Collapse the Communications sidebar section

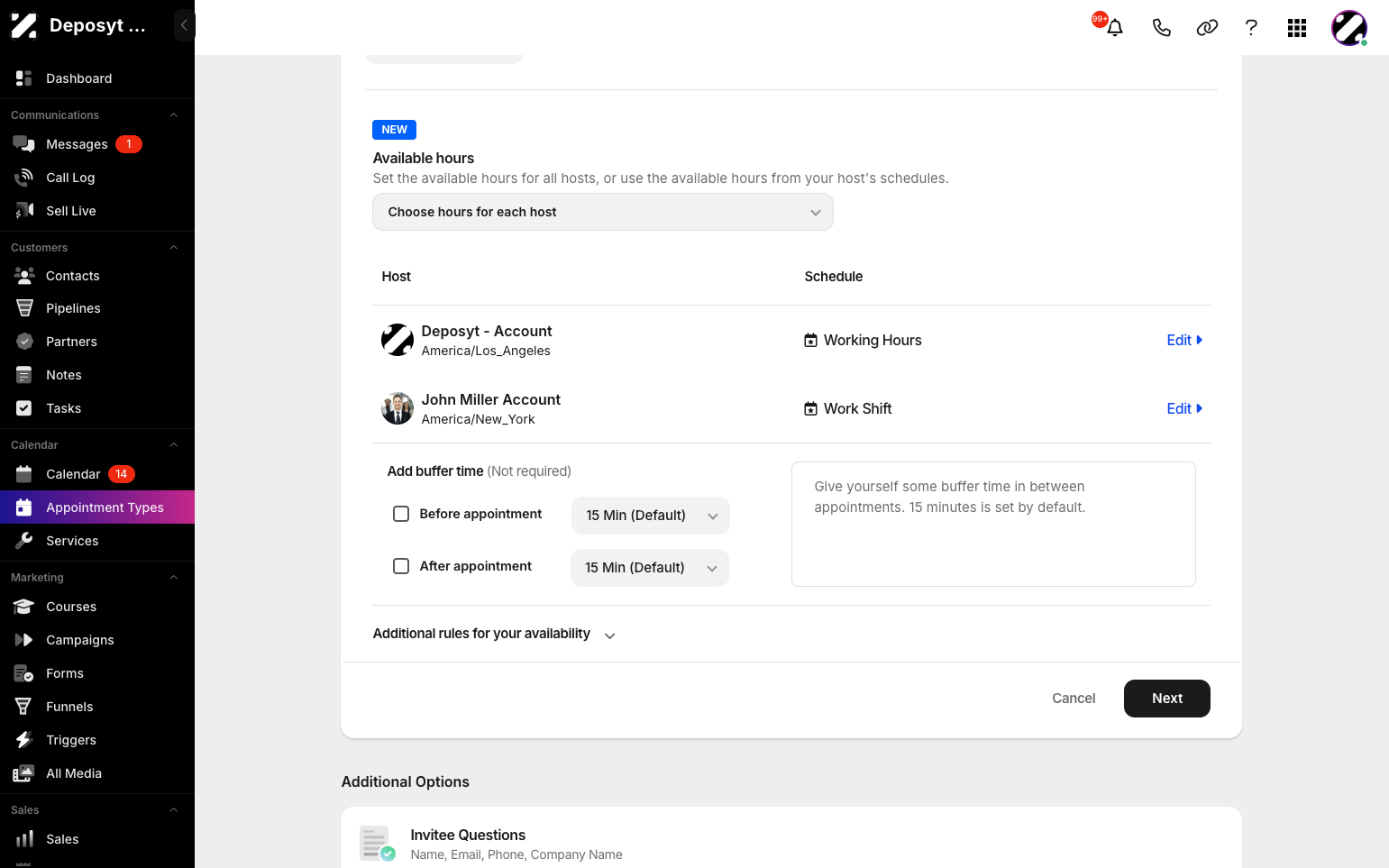point(174,115)
